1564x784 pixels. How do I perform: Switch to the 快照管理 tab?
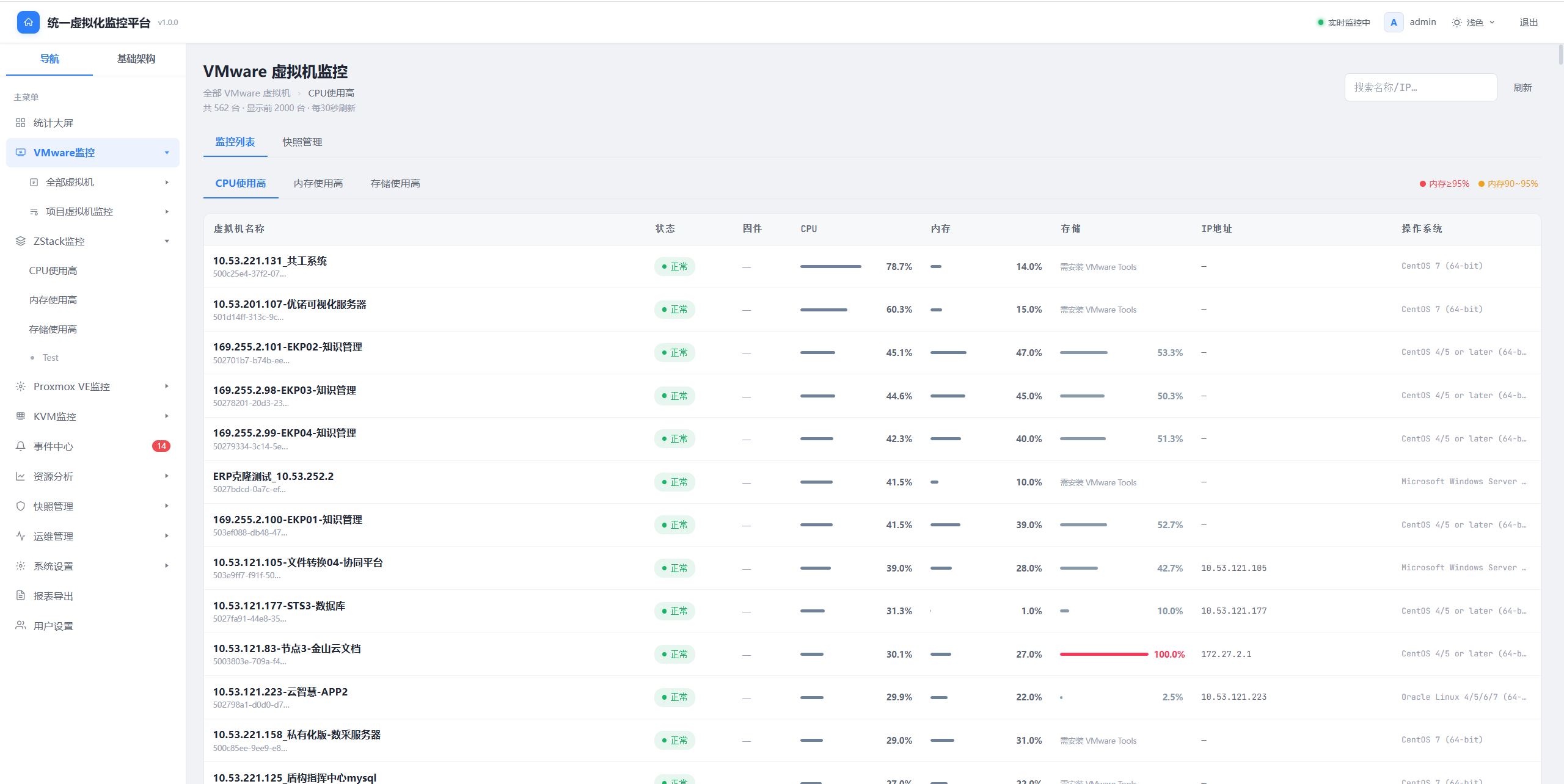pyautogui.click(x=302, y=142)
